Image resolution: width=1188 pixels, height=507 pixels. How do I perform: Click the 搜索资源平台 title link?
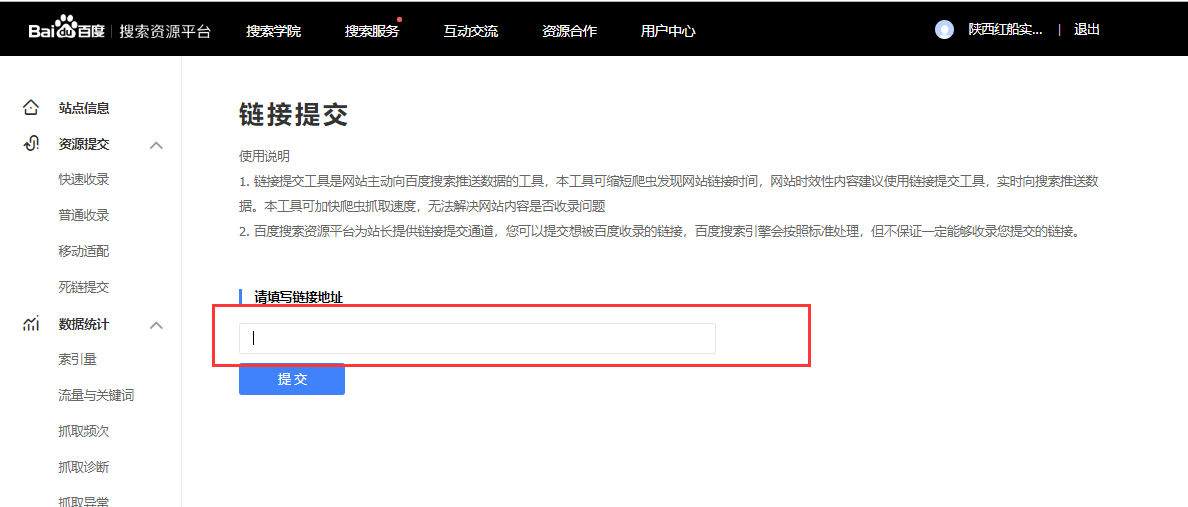click(165, 31)
